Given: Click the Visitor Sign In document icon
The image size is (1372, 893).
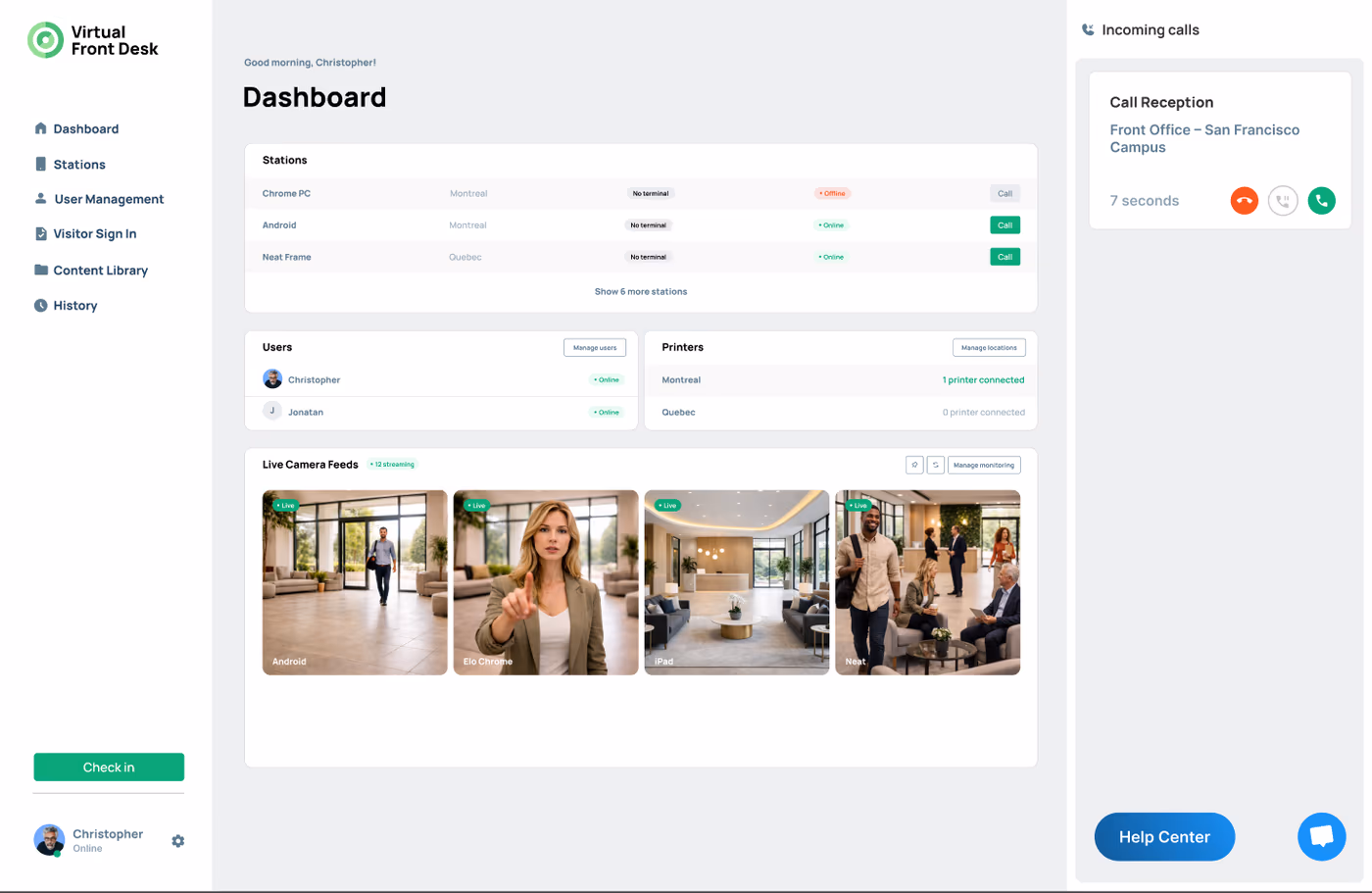Looking at the screenshot, I should click(x=40, y=233).
